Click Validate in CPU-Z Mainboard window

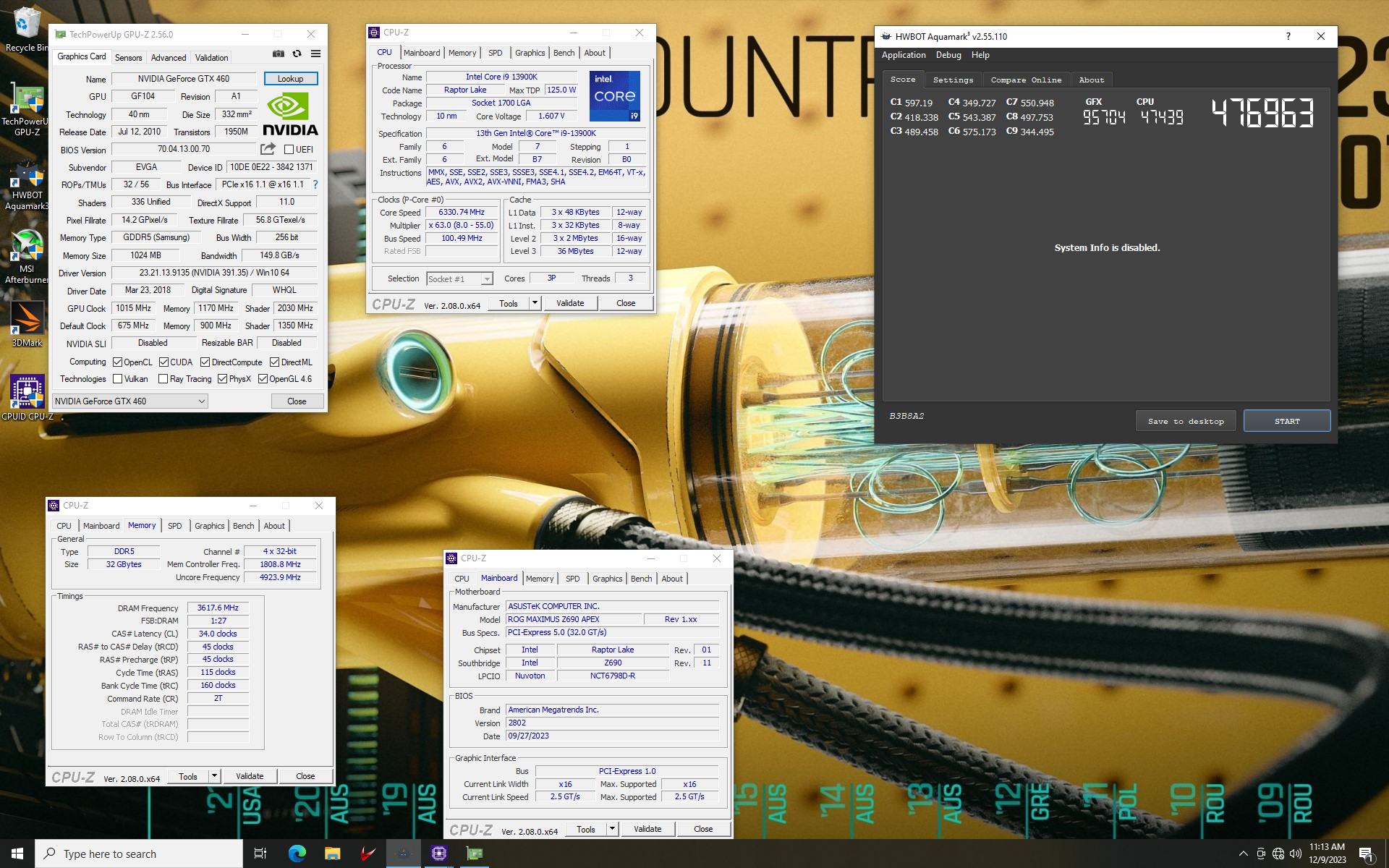647,829
